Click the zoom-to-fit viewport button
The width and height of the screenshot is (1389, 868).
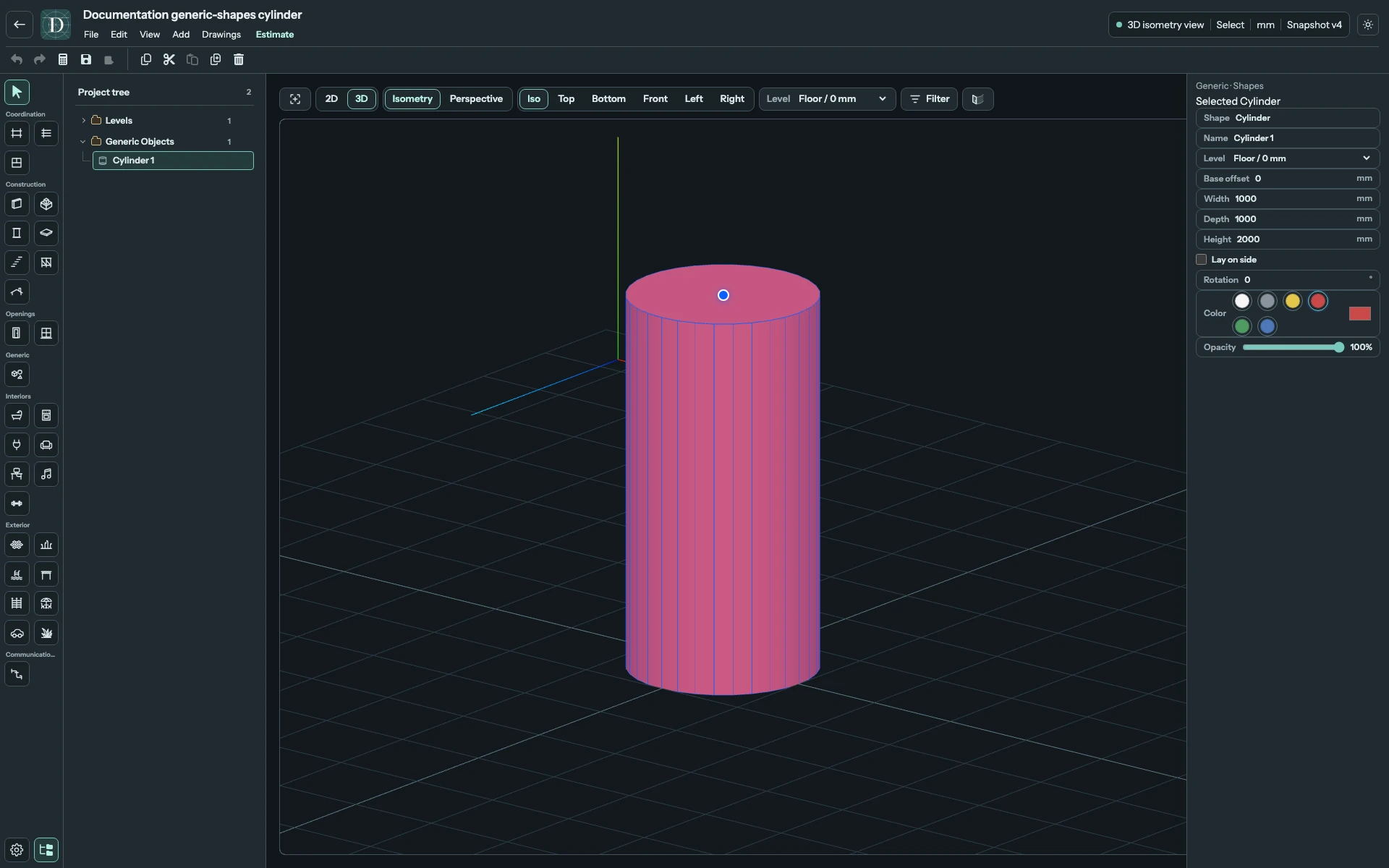(295, 99)
